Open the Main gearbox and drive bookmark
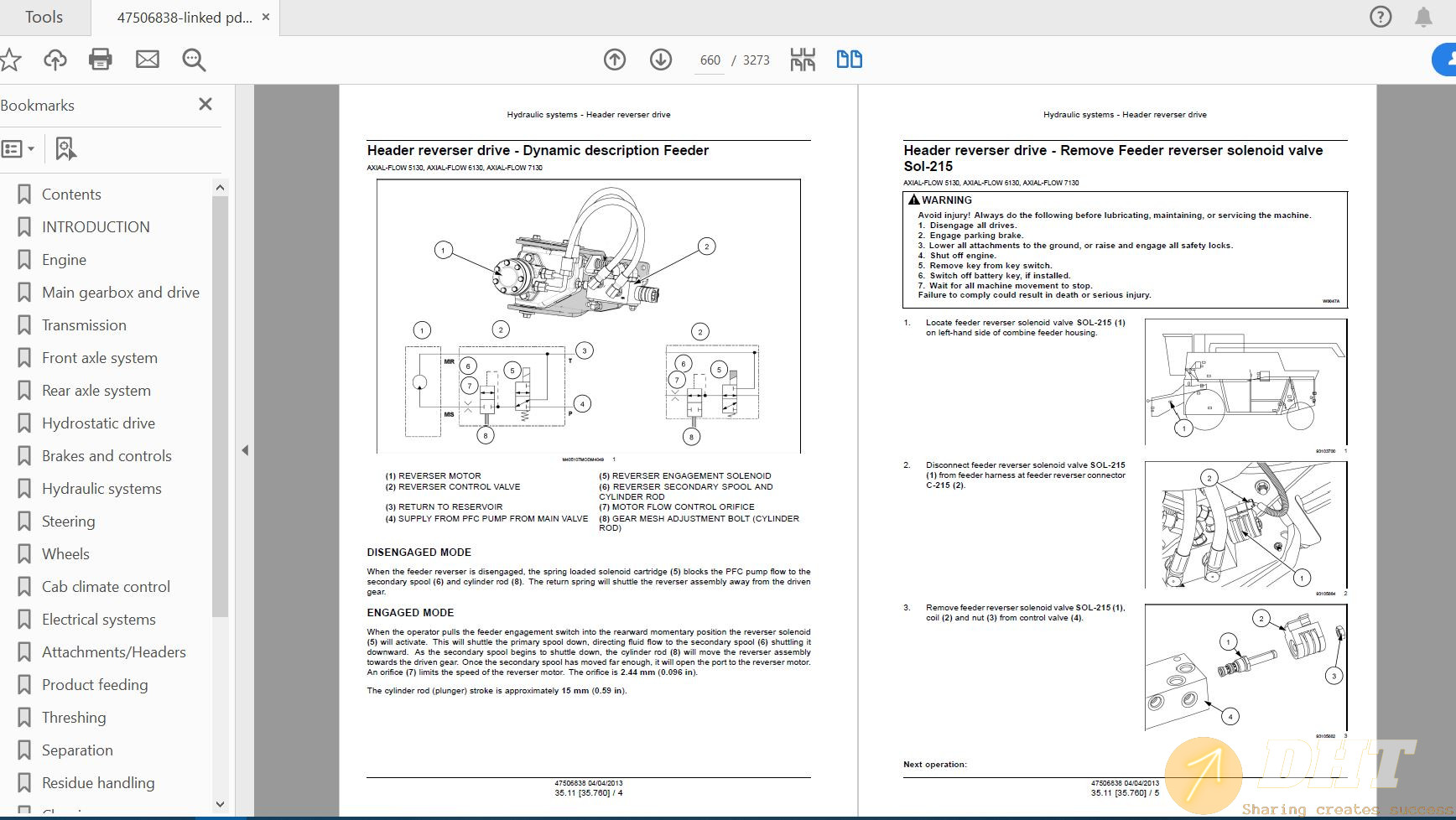 pyautogui.click(x=121, y=293)
